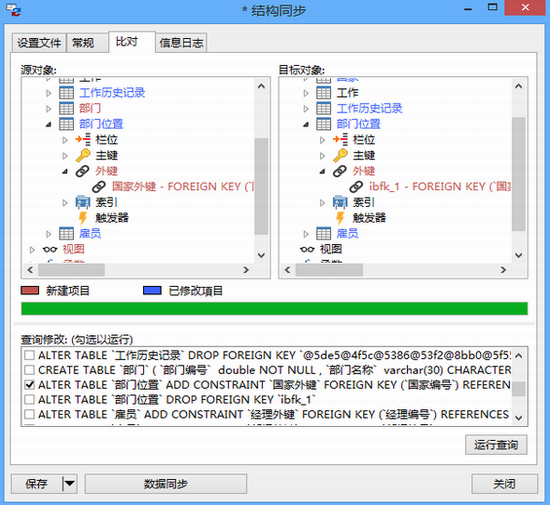Select the 主键 key icon in source objects
This screenshot has height=505, width=550.
point(83,155)
